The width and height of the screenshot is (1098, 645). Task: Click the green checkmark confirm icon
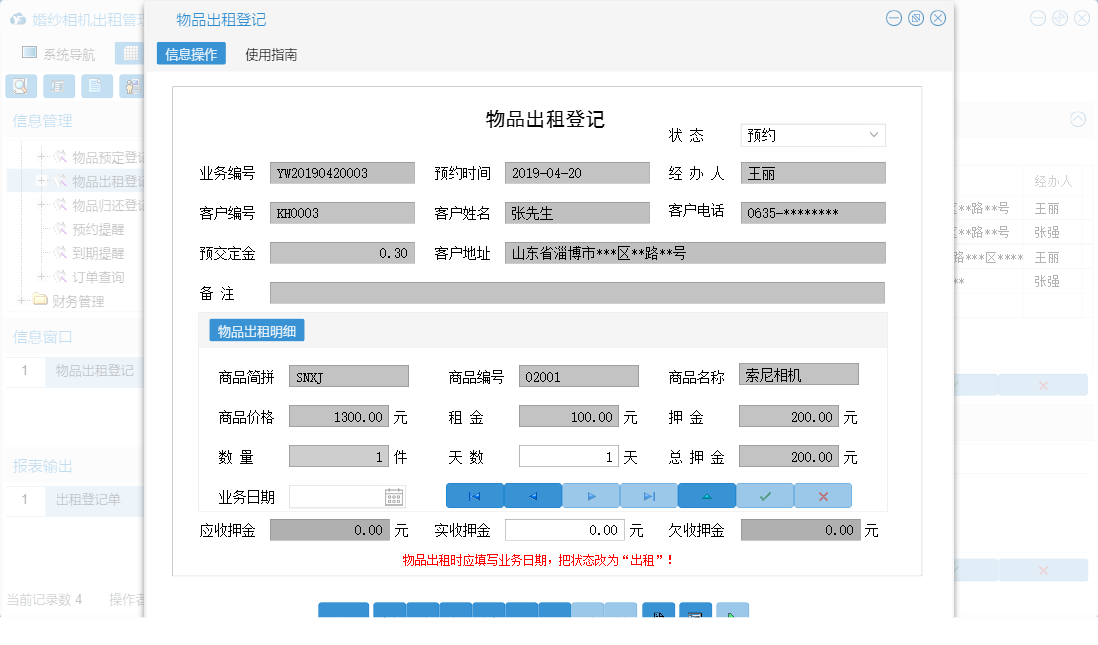[765, 495]
